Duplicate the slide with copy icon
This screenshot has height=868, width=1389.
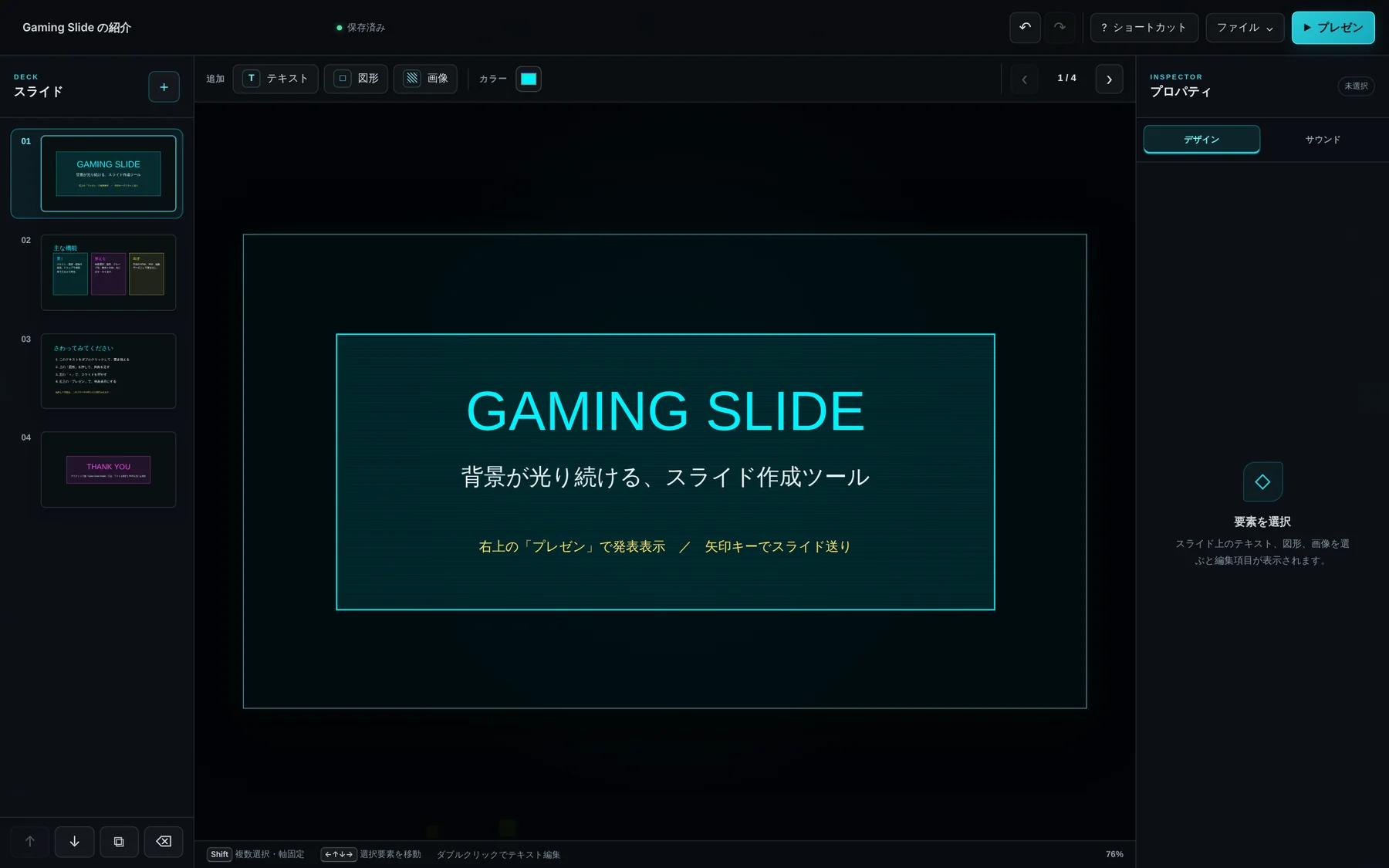tap(119, 842)
